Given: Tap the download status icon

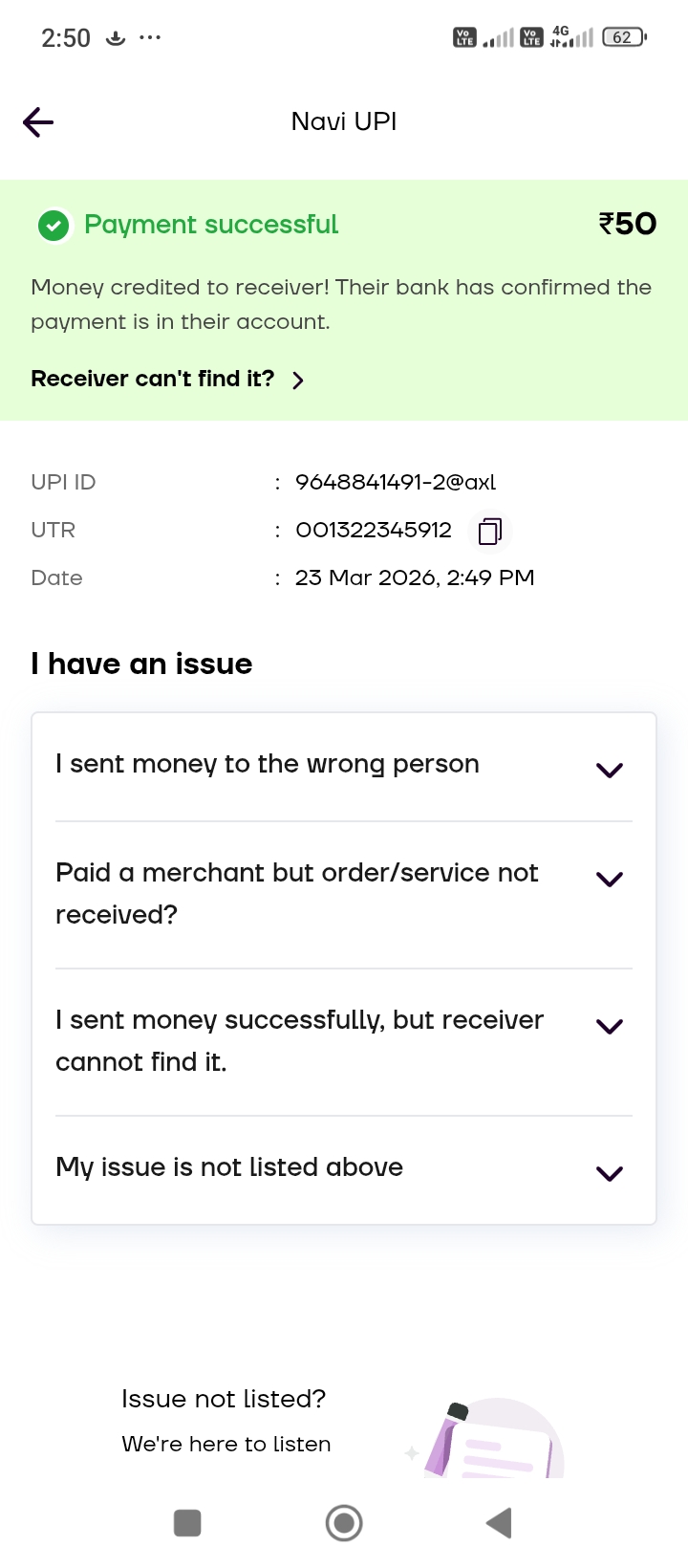Looking at the screenshot, I should [116, 38].
